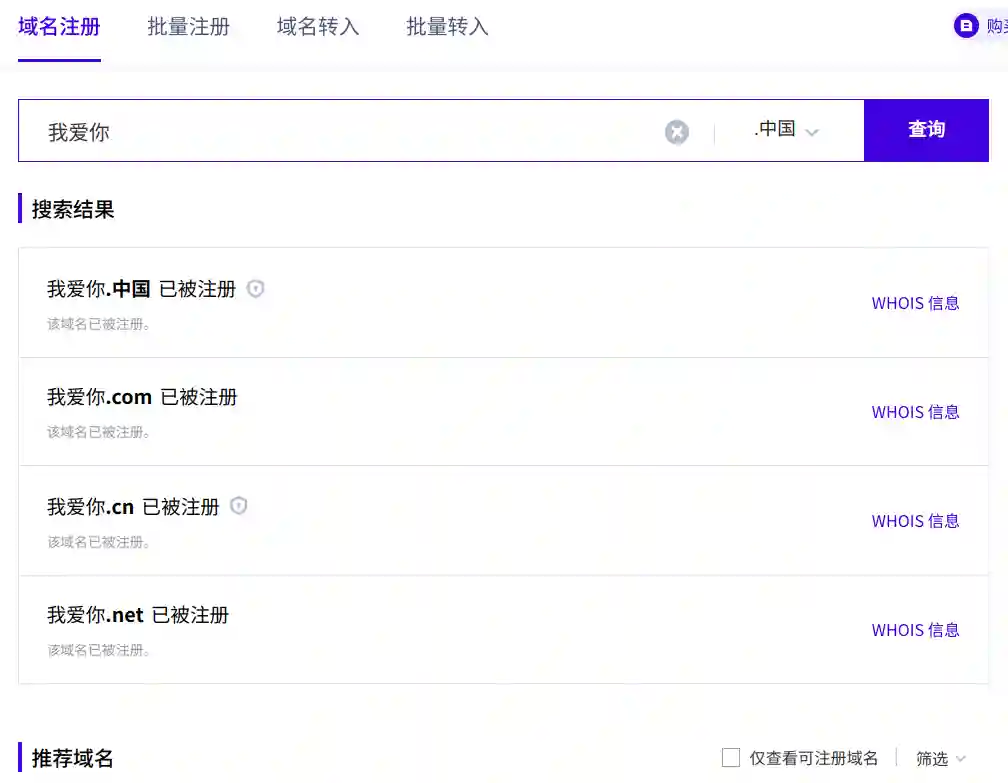1008x783 pixels.
Task: Click the info icon beside 我爱你.中国 result
Action: pyautogui.click(x=255, y=288)
